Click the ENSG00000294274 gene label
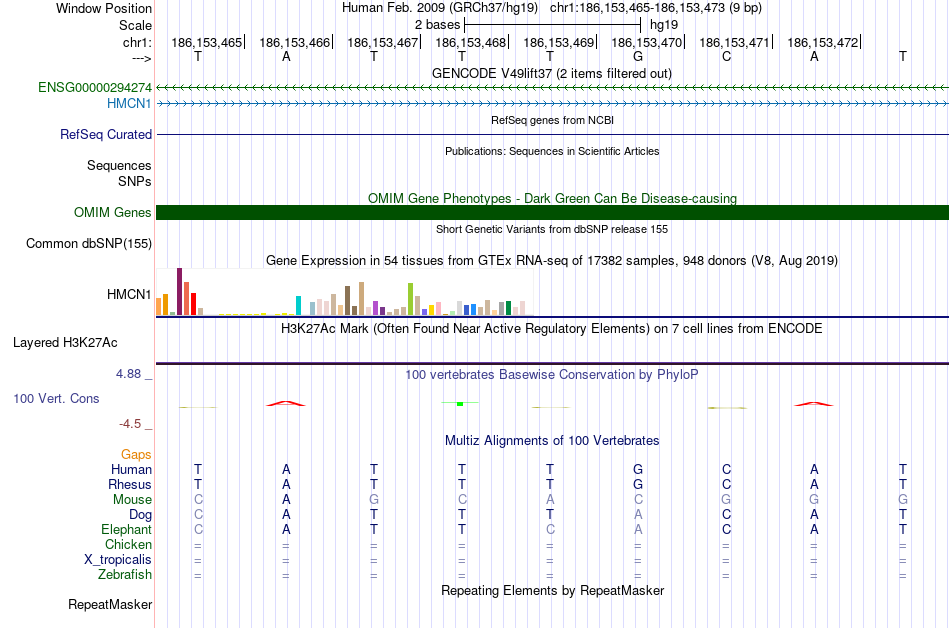The width and height of the screenshot is (950, 628). coord(95,87)
